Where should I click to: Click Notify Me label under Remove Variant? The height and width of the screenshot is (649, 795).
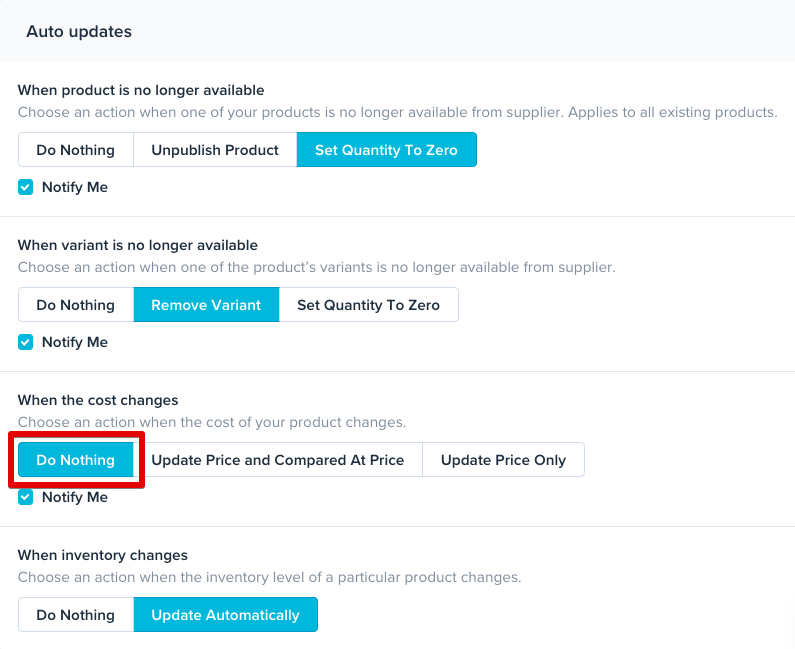click(74, 342)
